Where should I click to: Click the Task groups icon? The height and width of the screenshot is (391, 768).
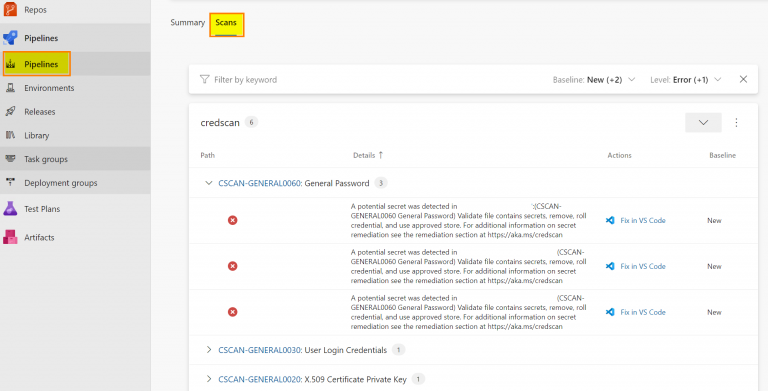[x=10, y=158]
